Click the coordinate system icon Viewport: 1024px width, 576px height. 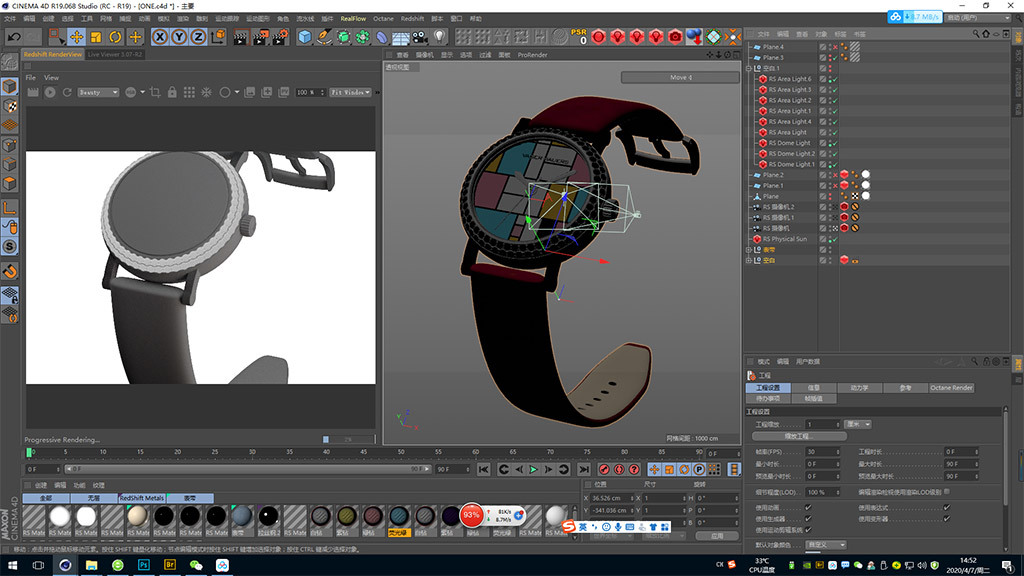coord(218,37)
